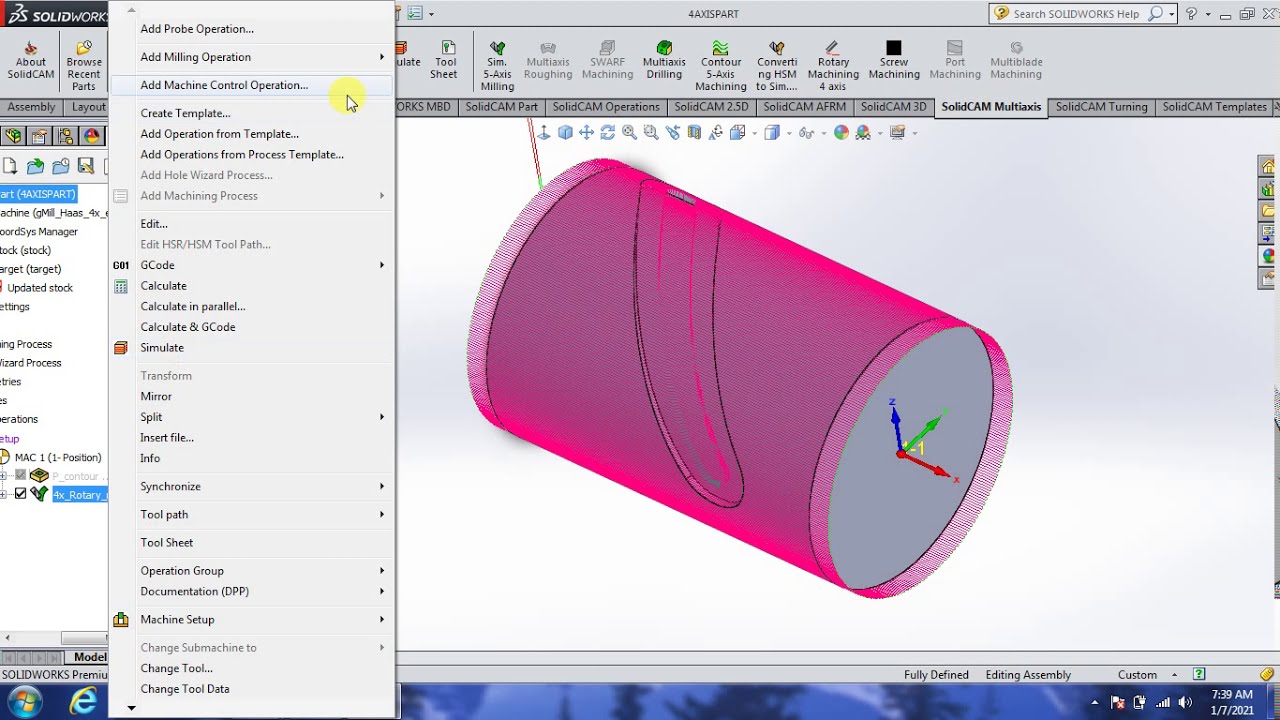Choose Add Operation from Template
This screenshot has width=1280, height=720.
click(219, 134)
